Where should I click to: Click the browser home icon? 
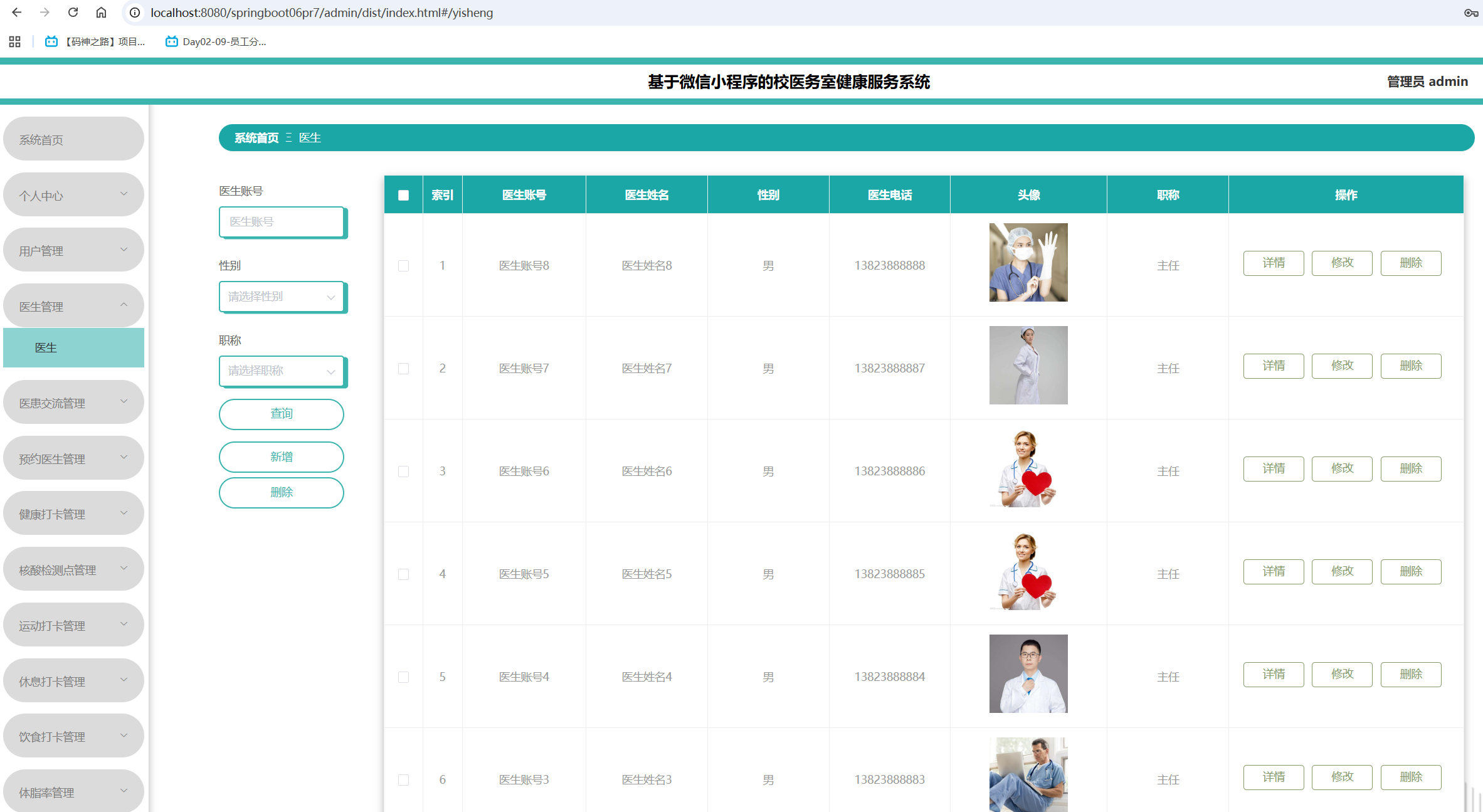pos(101,13)
